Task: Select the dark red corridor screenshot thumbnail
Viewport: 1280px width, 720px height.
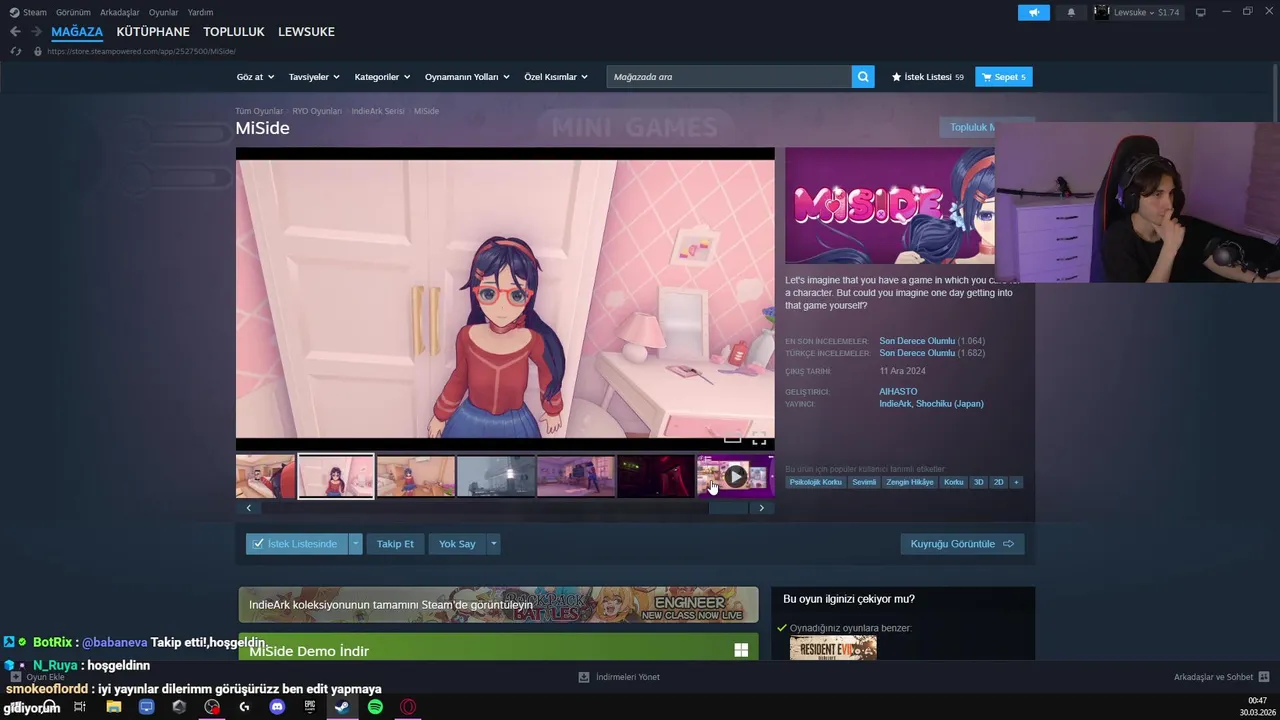Action: pos(655,476)
